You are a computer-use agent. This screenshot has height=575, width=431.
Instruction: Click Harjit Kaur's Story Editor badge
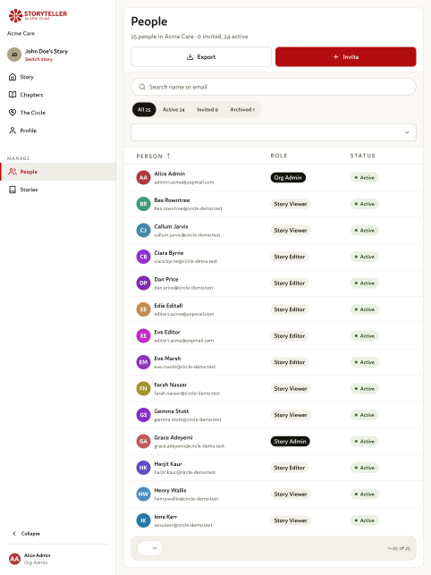(289, 468)
